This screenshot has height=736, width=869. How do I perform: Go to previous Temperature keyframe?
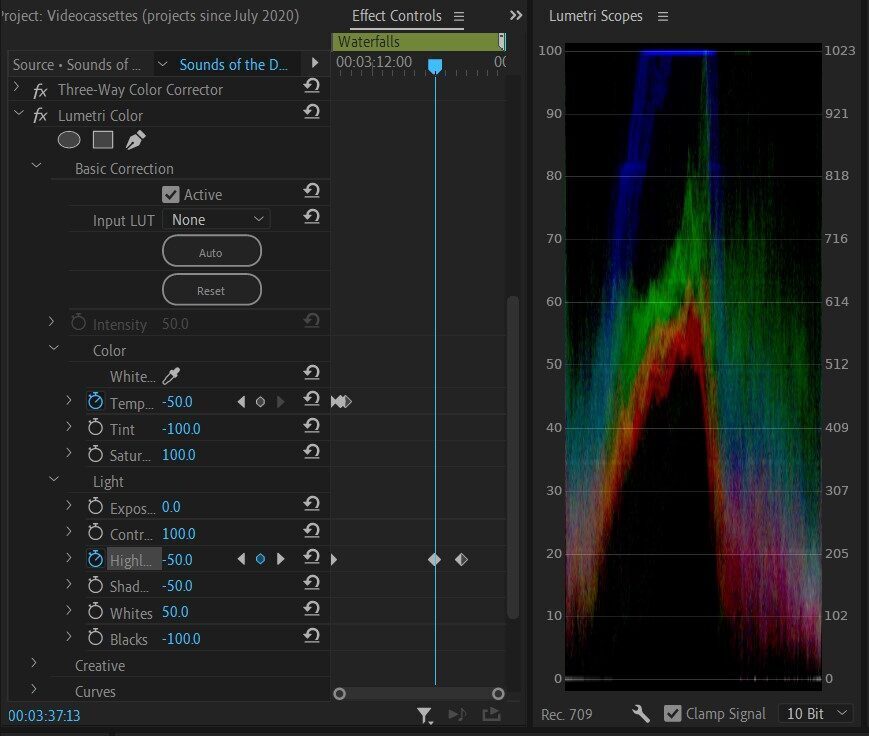click(x=241, y=402)
